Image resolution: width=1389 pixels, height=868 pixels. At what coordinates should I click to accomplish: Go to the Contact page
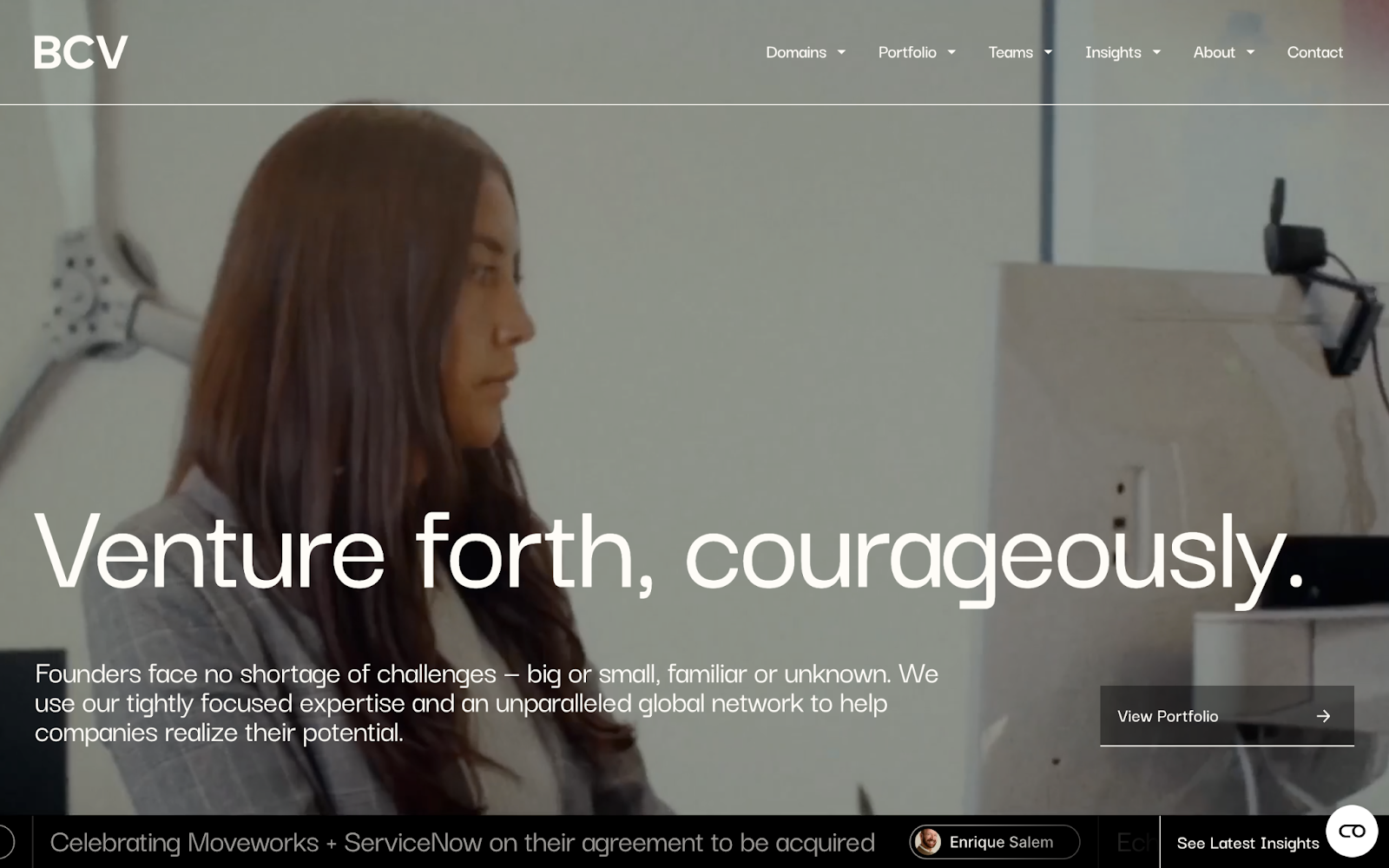click(x=1314, y=52)
